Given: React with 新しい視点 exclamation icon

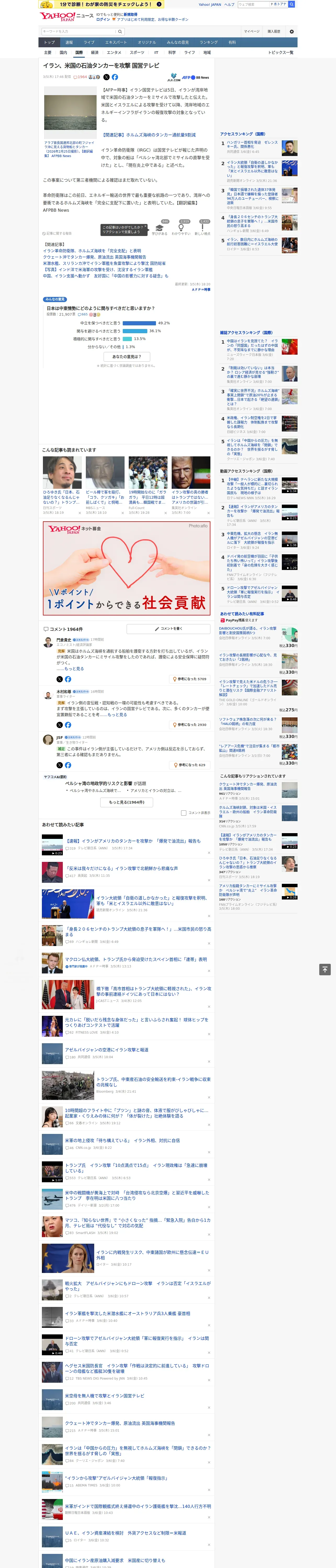Looking at the screenshot, I should coord(203,228).
